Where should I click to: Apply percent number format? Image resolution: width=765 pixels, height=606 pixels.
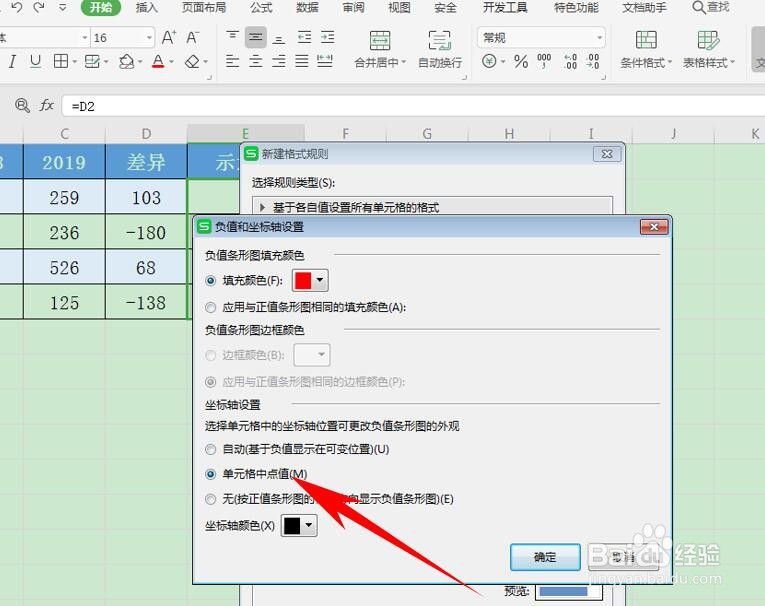pyautogui.click(x=521, y=62)
